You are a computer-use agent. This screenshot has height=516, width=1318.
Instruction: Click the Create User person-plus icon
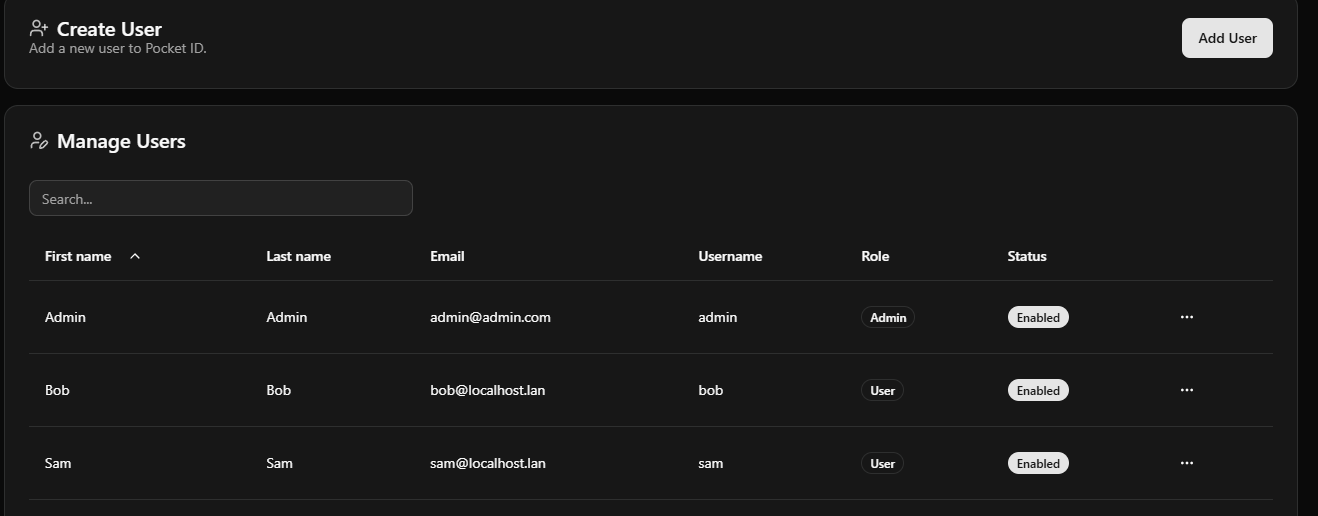click(39, 29)
